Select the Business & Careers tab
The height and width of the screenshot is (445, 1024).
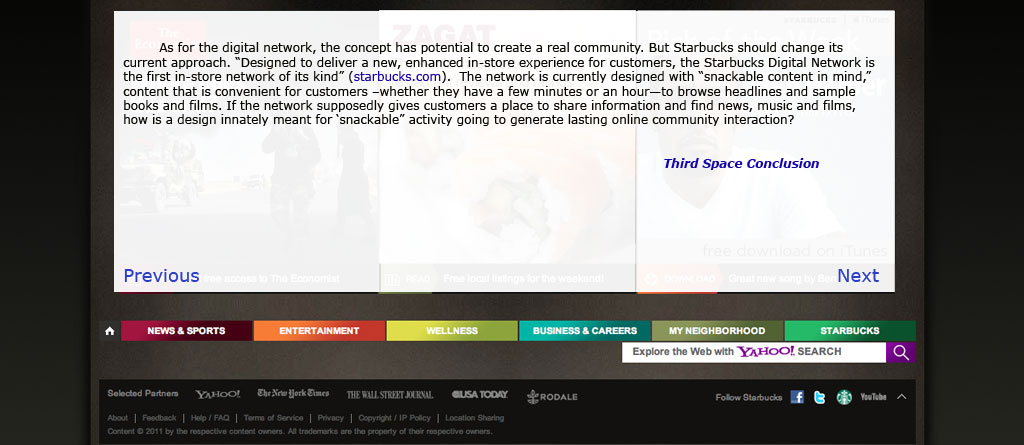pyautogui.click(x=584, y=331)
